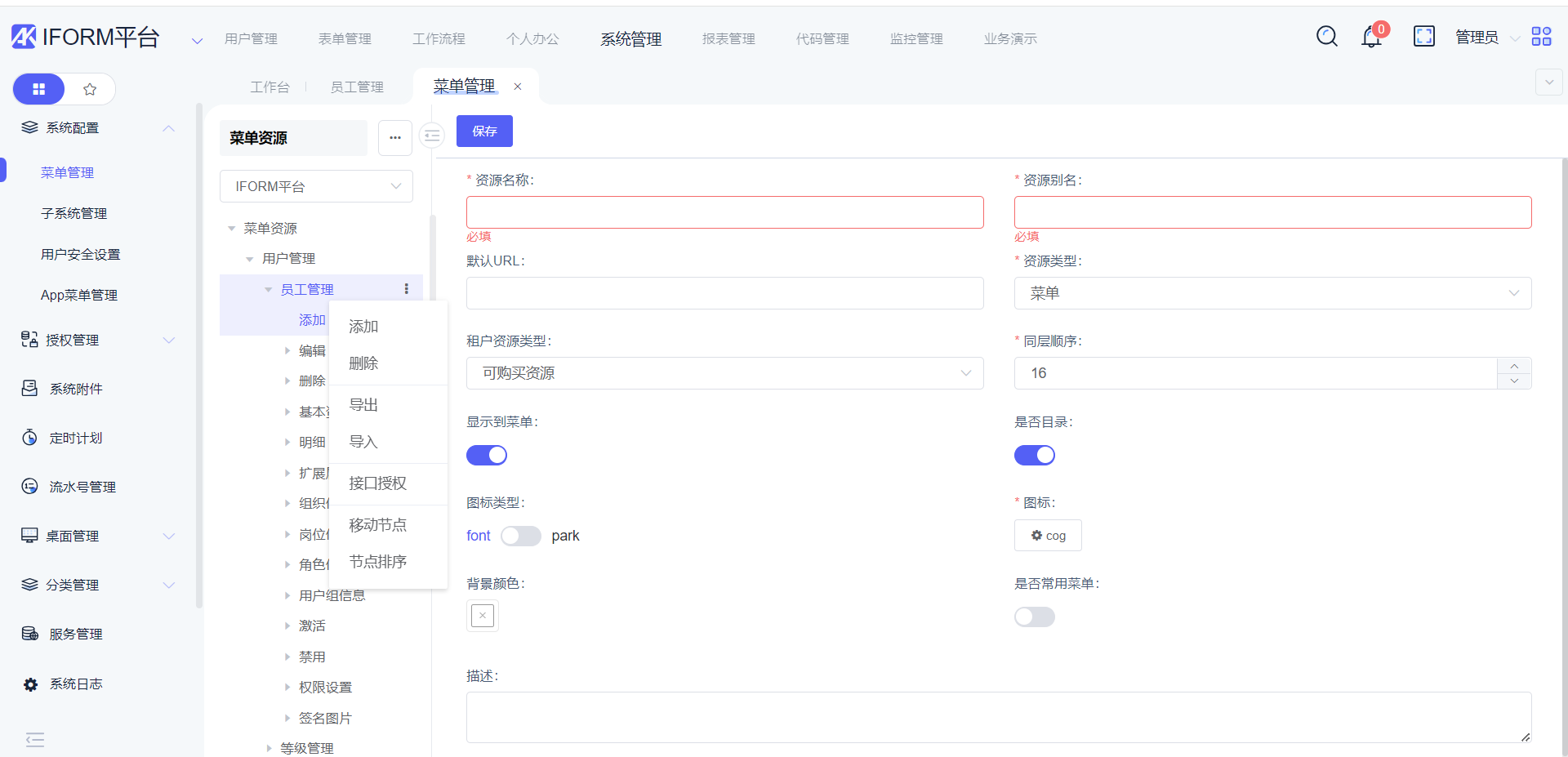Click the three-dot icon beside 员工管理

point(406,289)
